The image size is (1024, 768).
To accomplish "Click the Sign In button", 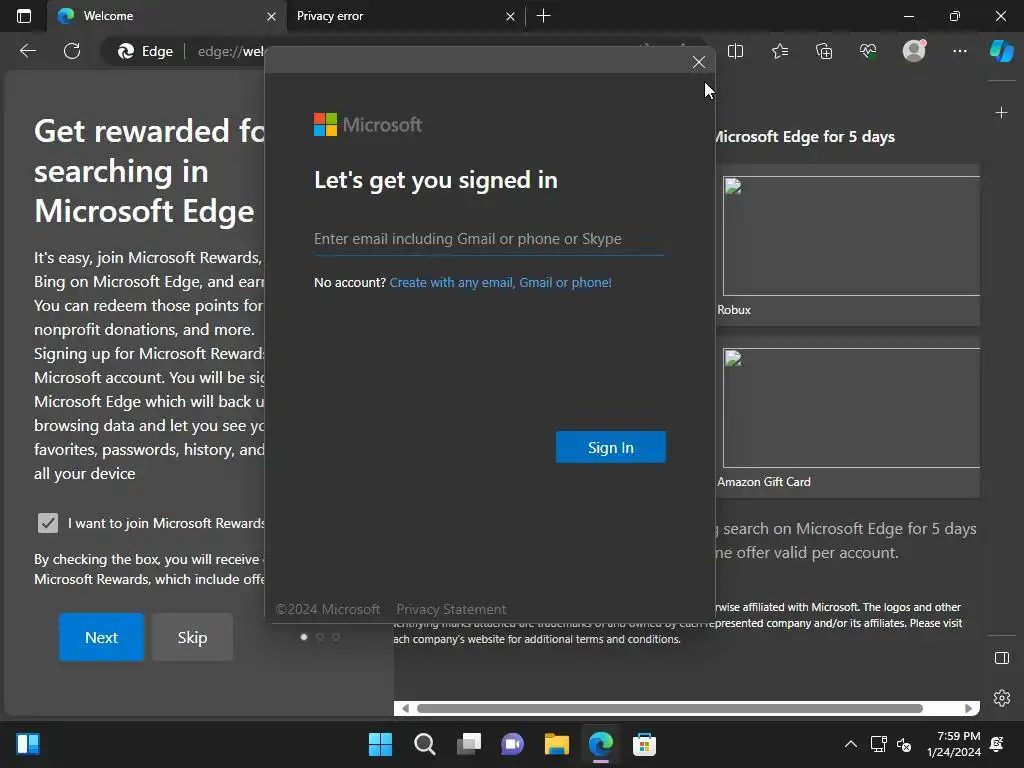I will point(611,447).
